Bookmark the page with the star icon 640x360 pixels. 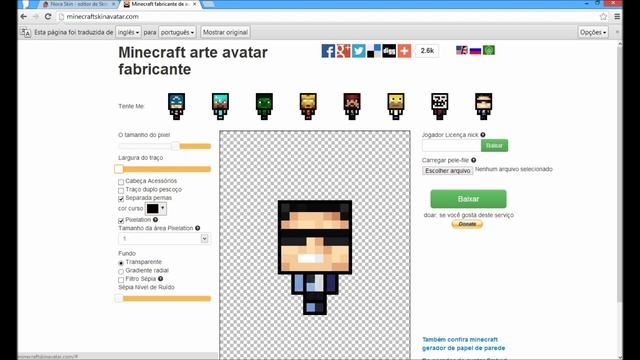point(603,17)
